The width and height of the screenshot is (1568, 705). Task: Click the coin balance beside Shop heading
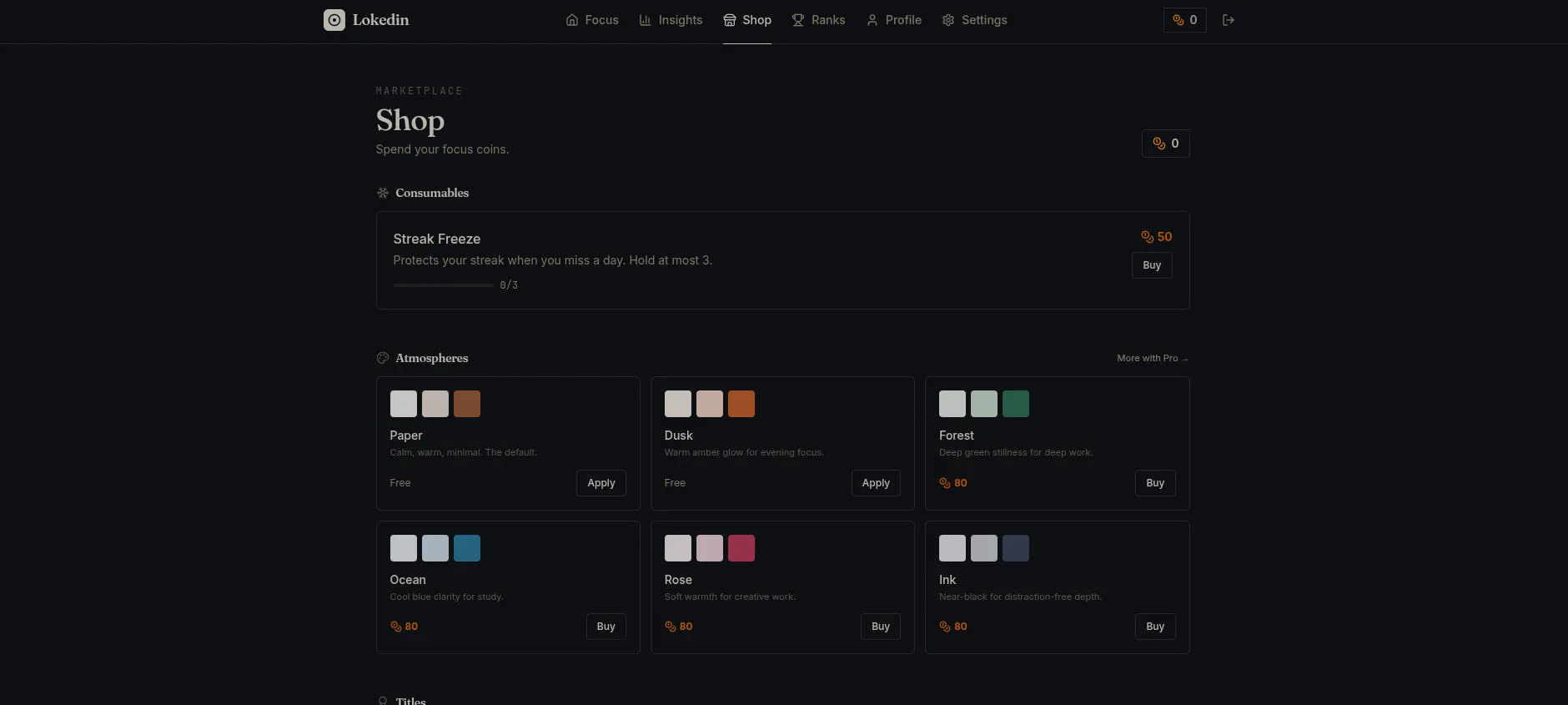1166,144
